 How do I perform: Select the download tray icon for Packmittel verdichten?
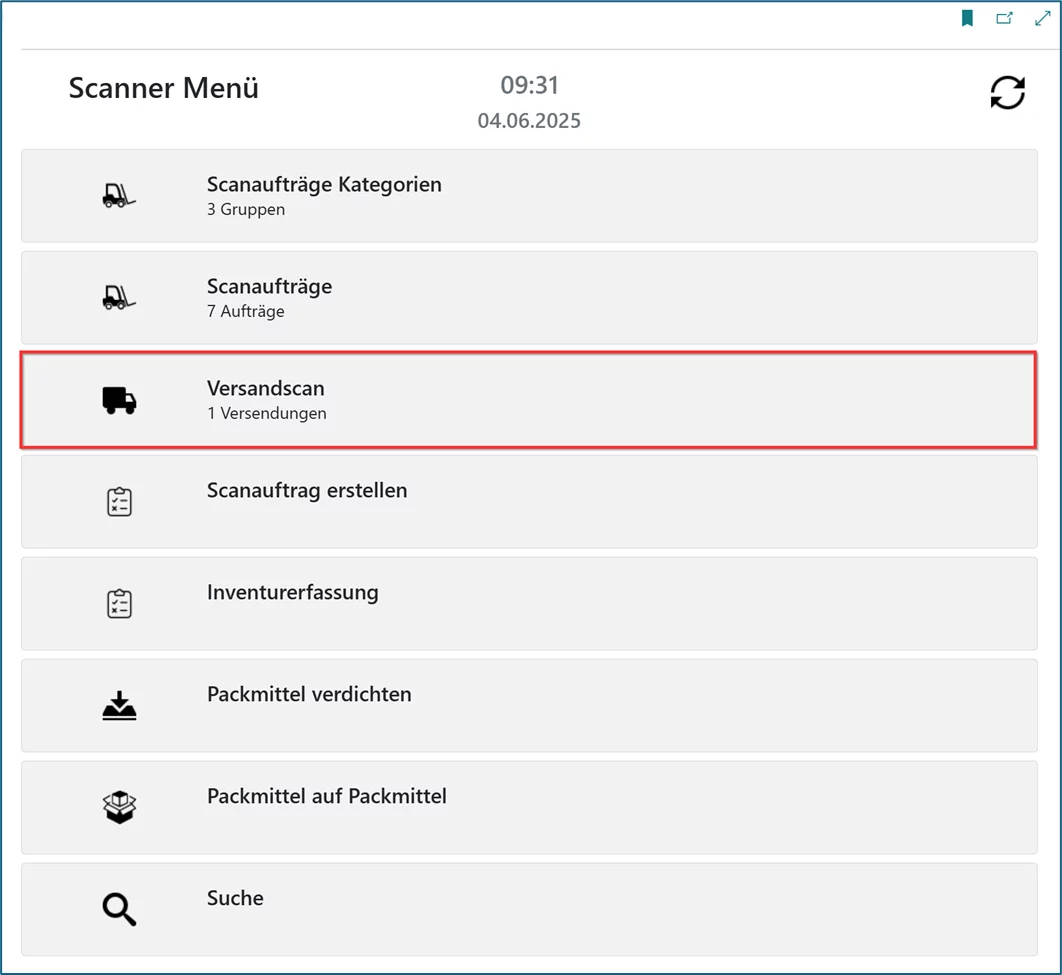(119, 706)
